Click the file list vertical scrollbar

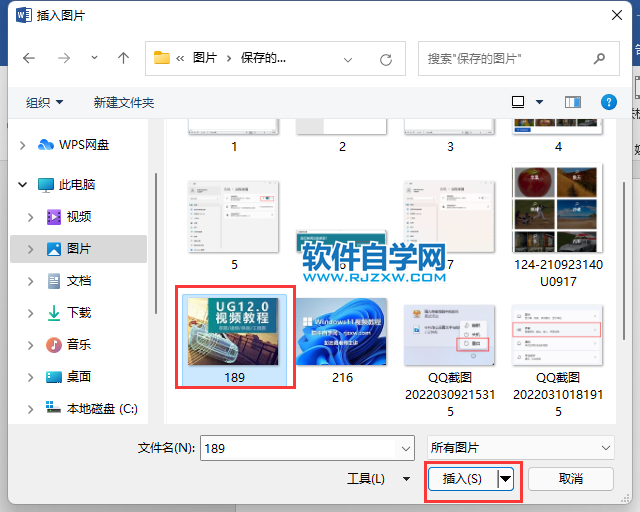click(x=624, y=261)
